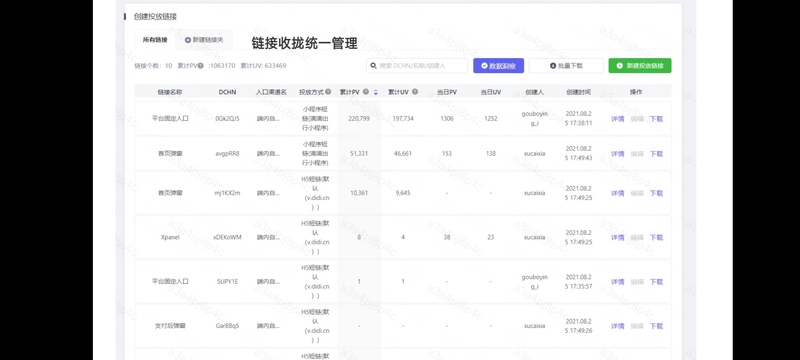The image size is (800, 360).
Task: Select the DCHN cell Gar8Bq5
Action: click(x=228, y=326)
